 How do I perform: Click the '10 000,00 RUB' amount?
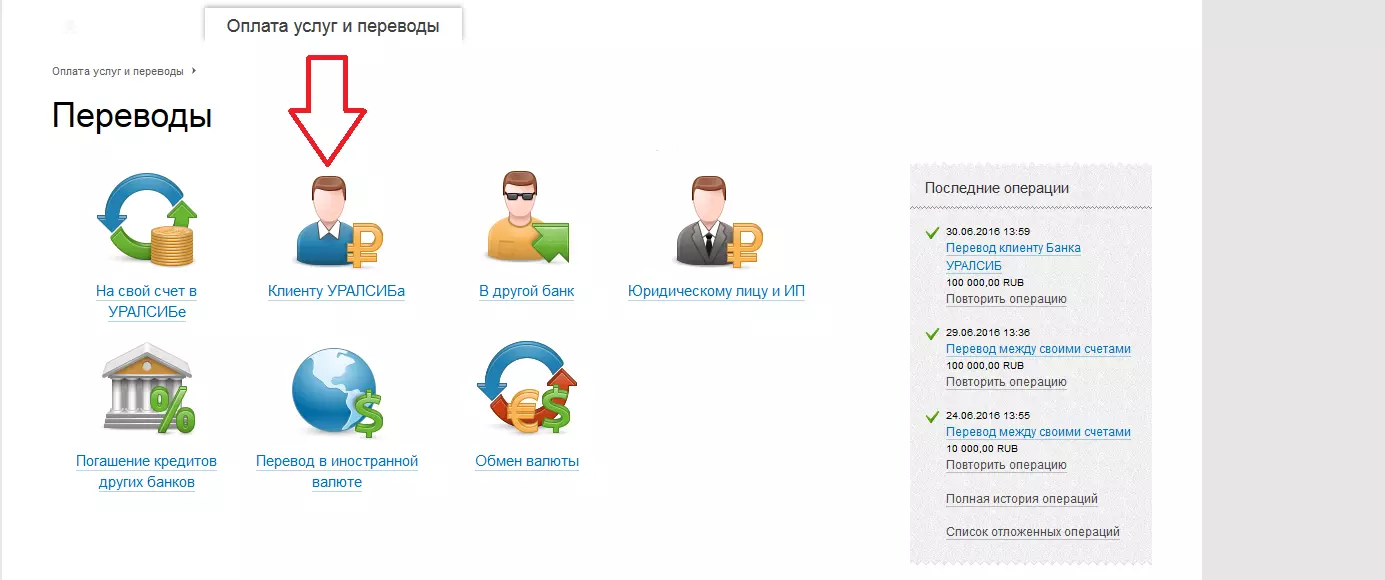click(982, 449)
